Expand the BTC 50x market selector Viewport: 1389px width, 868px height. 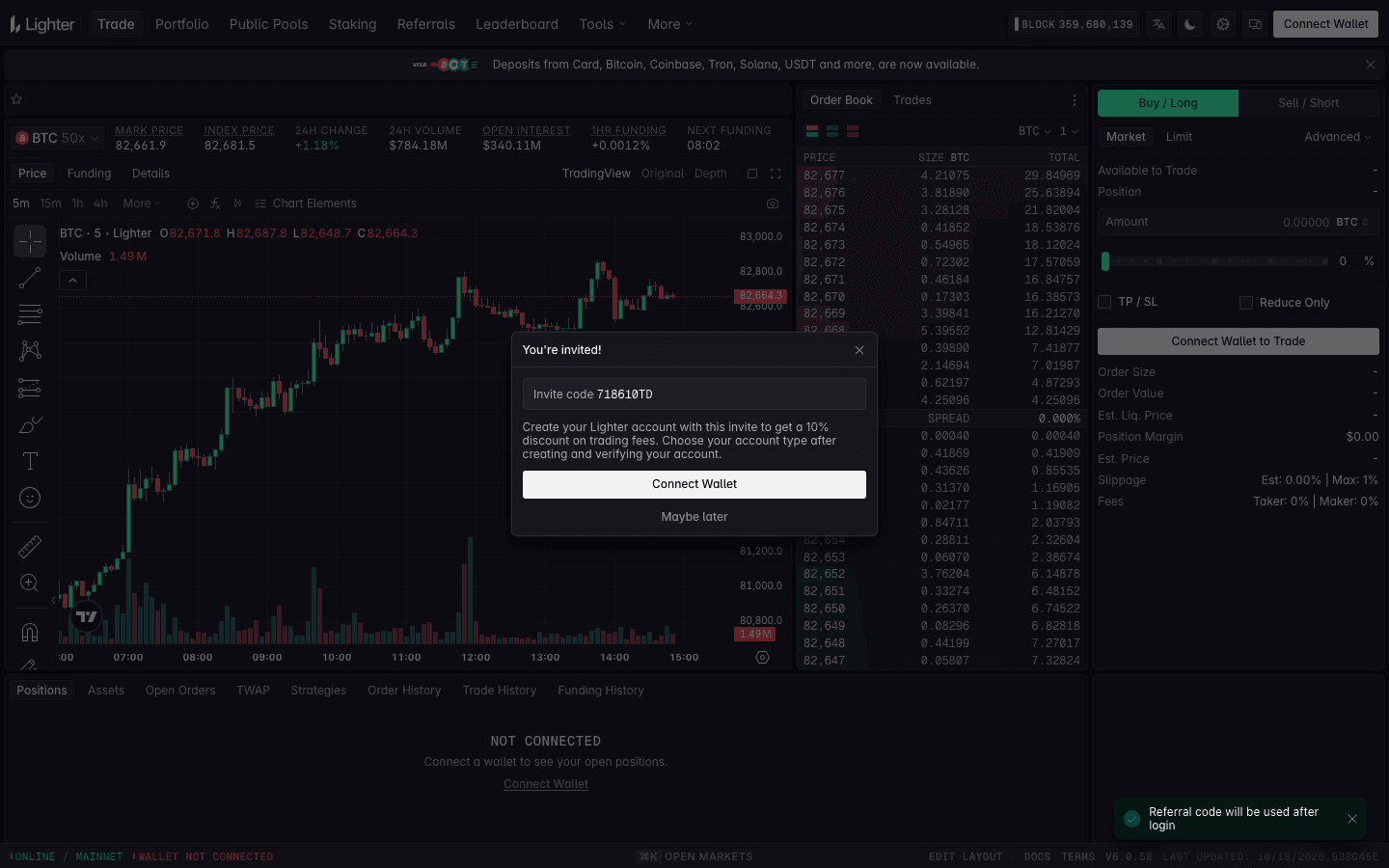click(57, 138)
